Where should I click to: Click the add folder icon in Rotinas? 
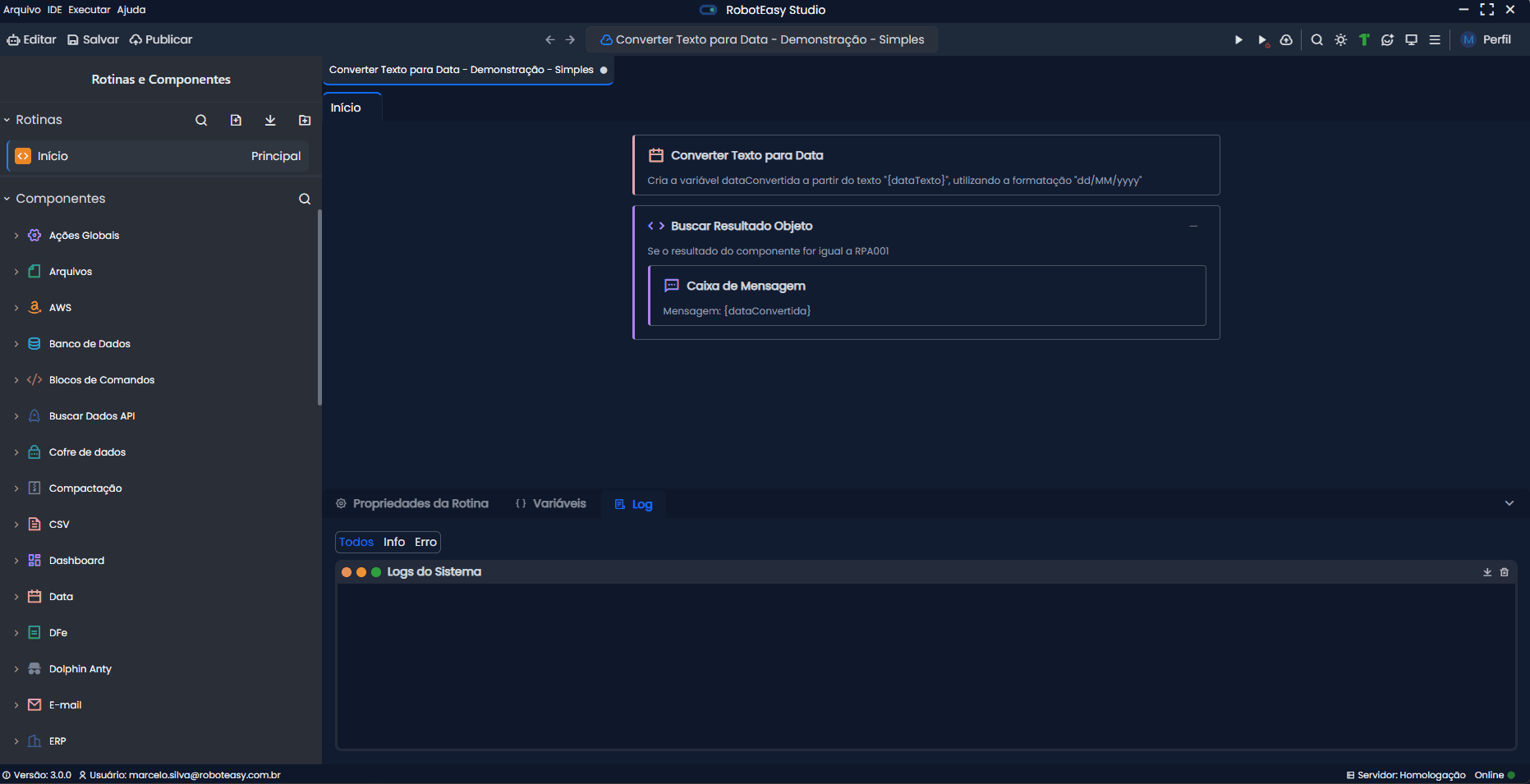pyautogui.click(x=305, y=121)
